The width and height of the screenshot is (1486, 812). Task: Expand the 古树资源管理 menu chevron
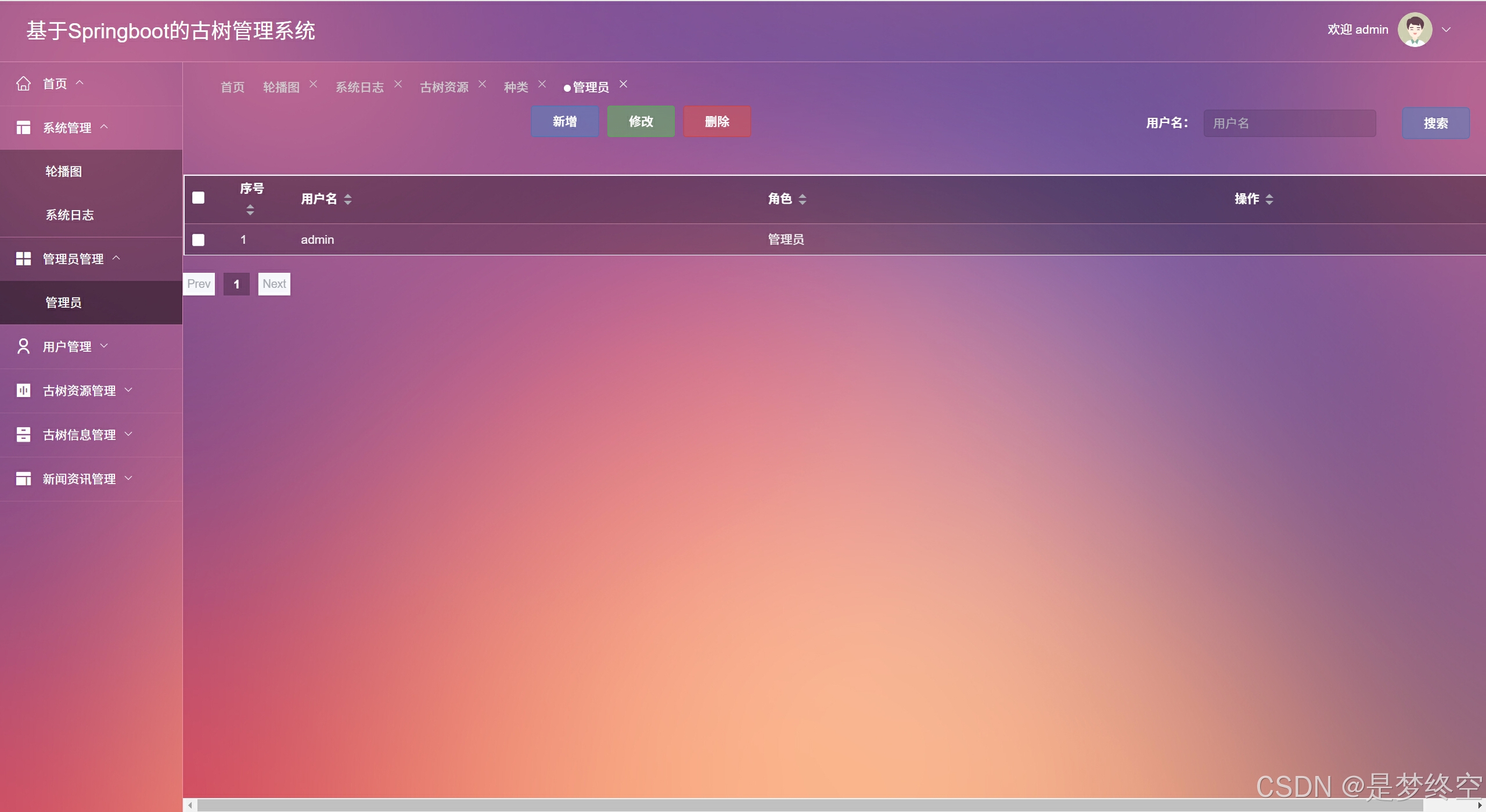(129, 390)
